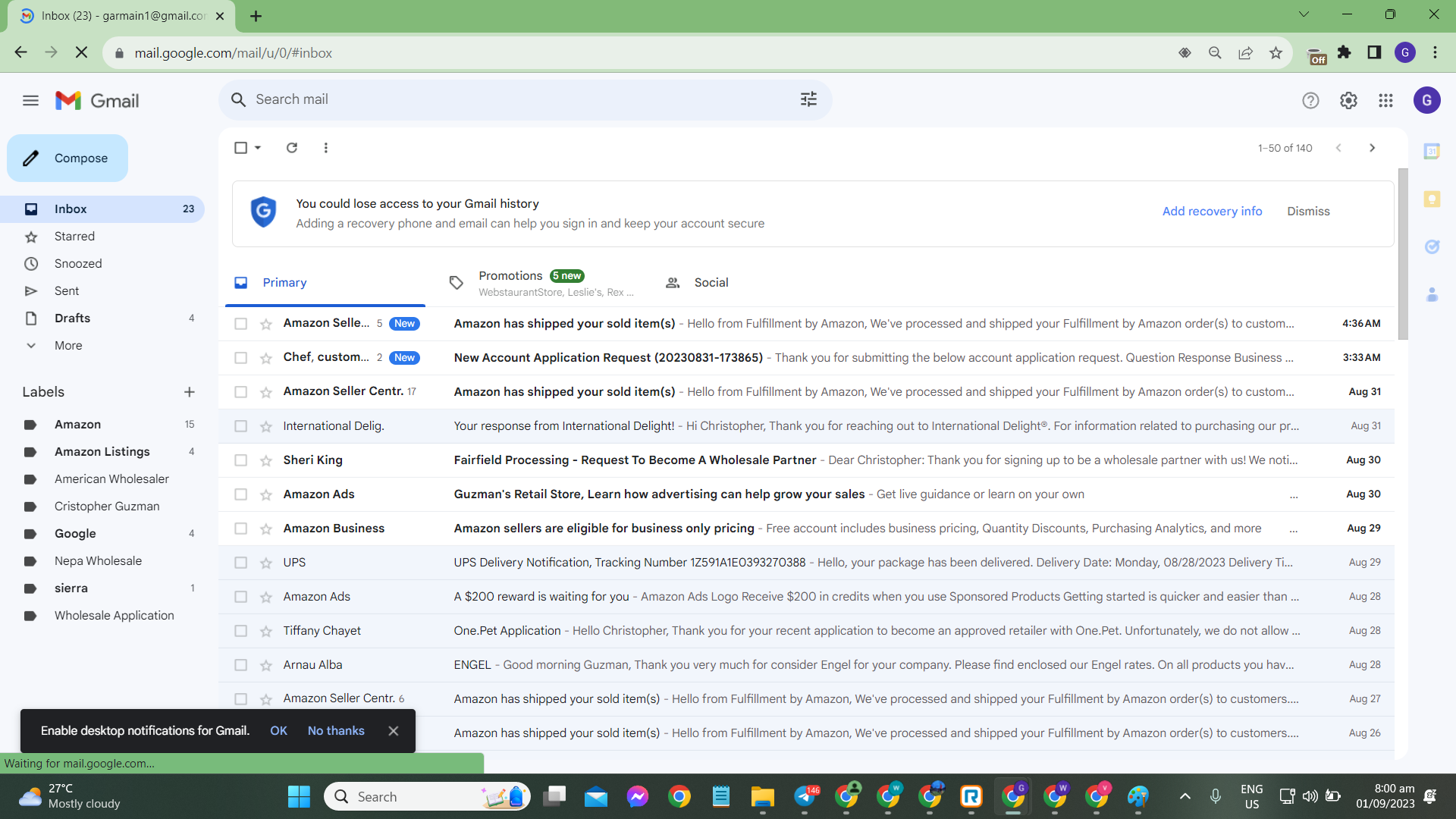The width and height of the screenshot is (1456, 819).
Task: Open Google Calendar side panel
Action: [x=1432, y=151]
